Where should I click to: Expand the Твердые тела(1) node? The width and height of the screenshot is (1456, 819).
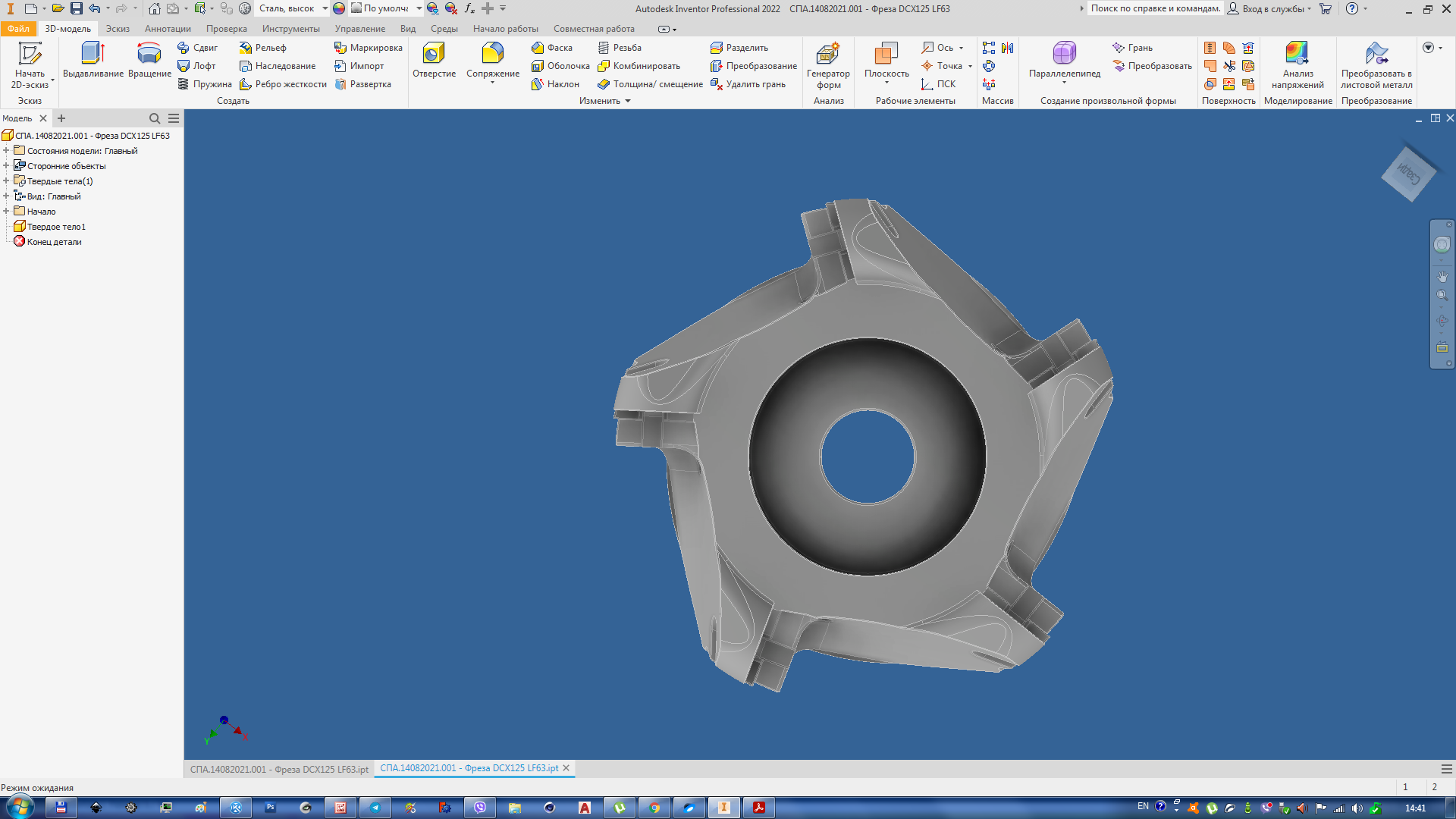click(6, 181)
